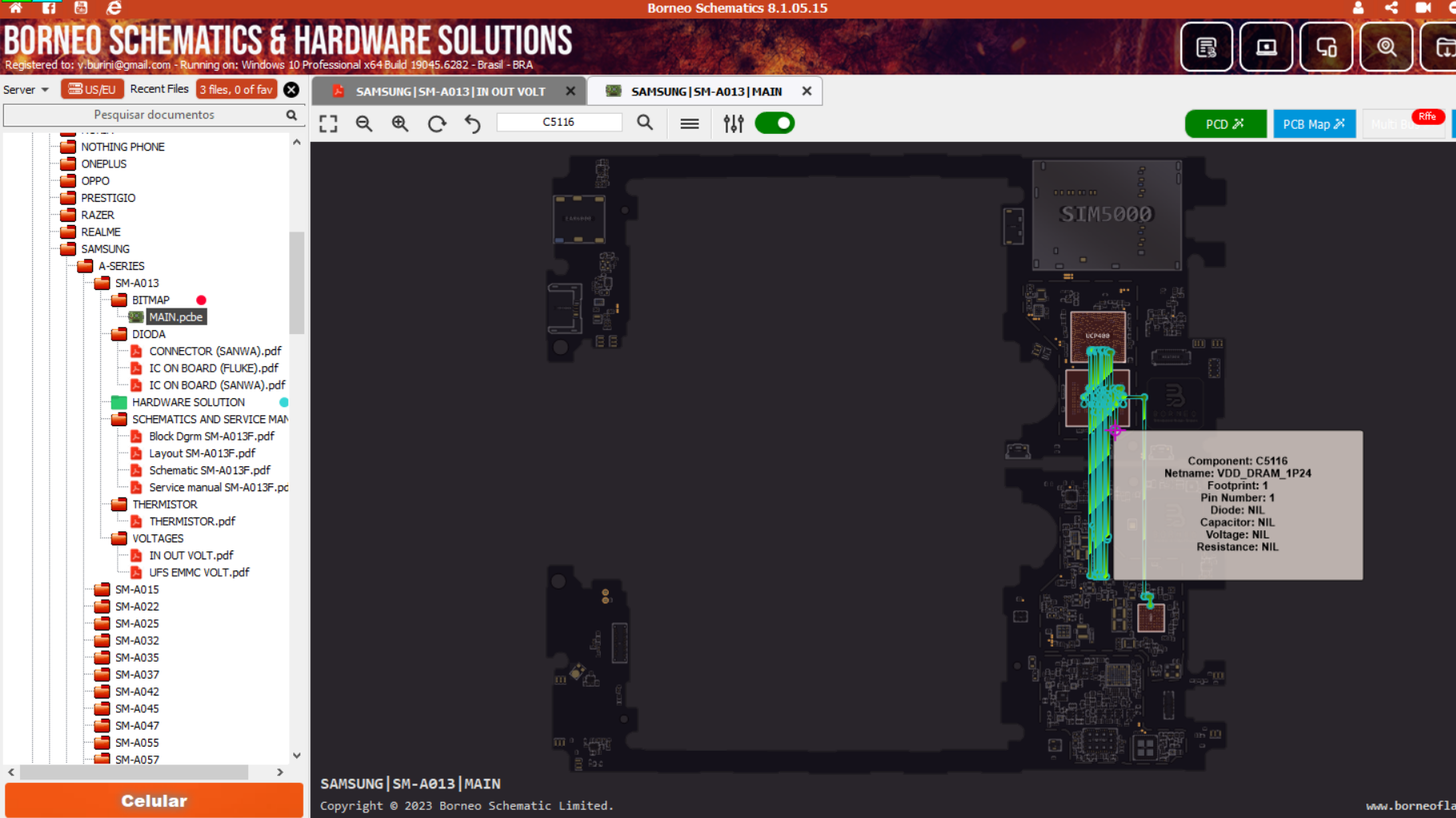Search for component C5116

click(645, 123)
